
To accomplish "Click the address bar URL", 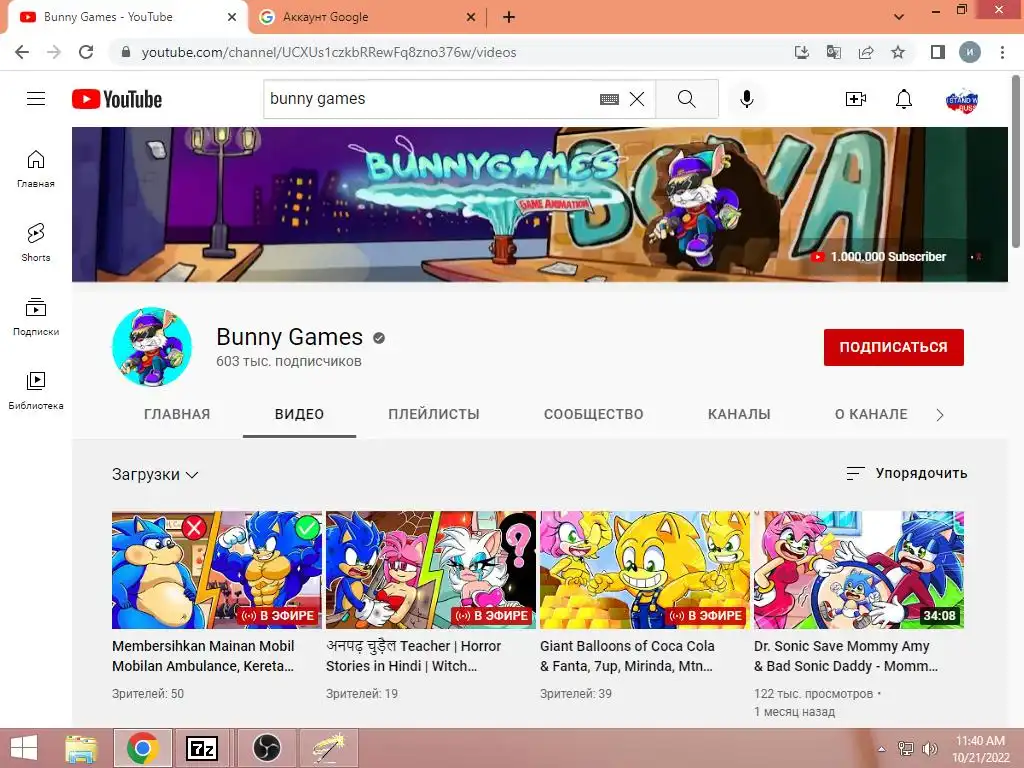I will tap(328, 52).
